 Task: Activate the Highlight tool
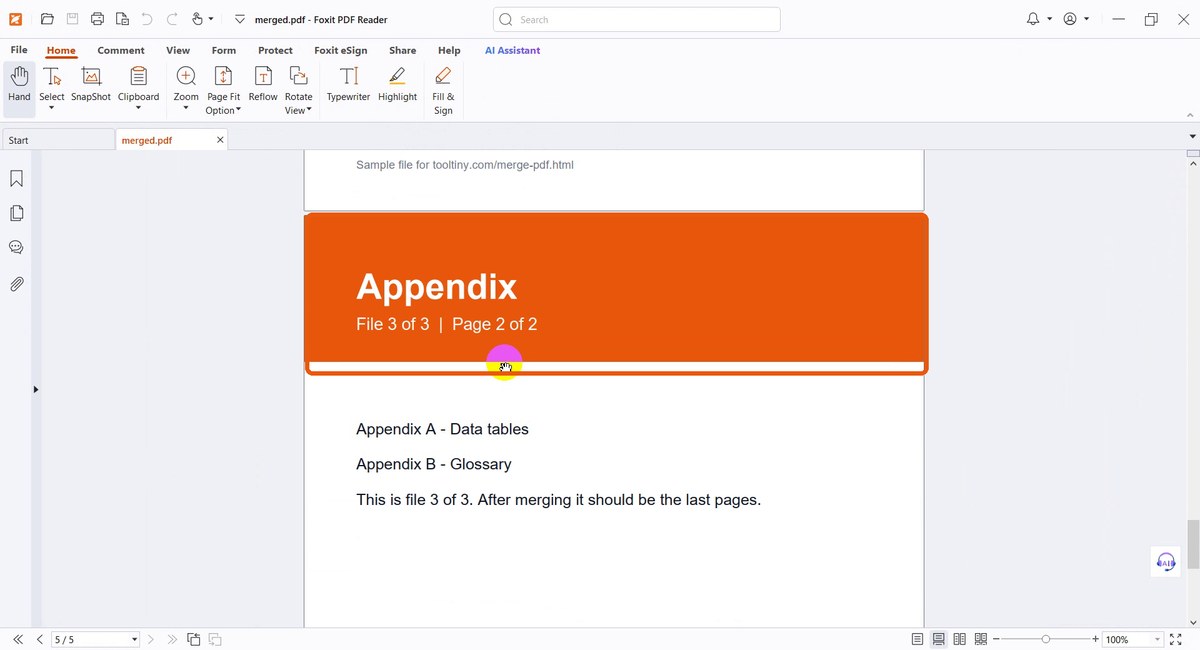[x=397, y=84]
